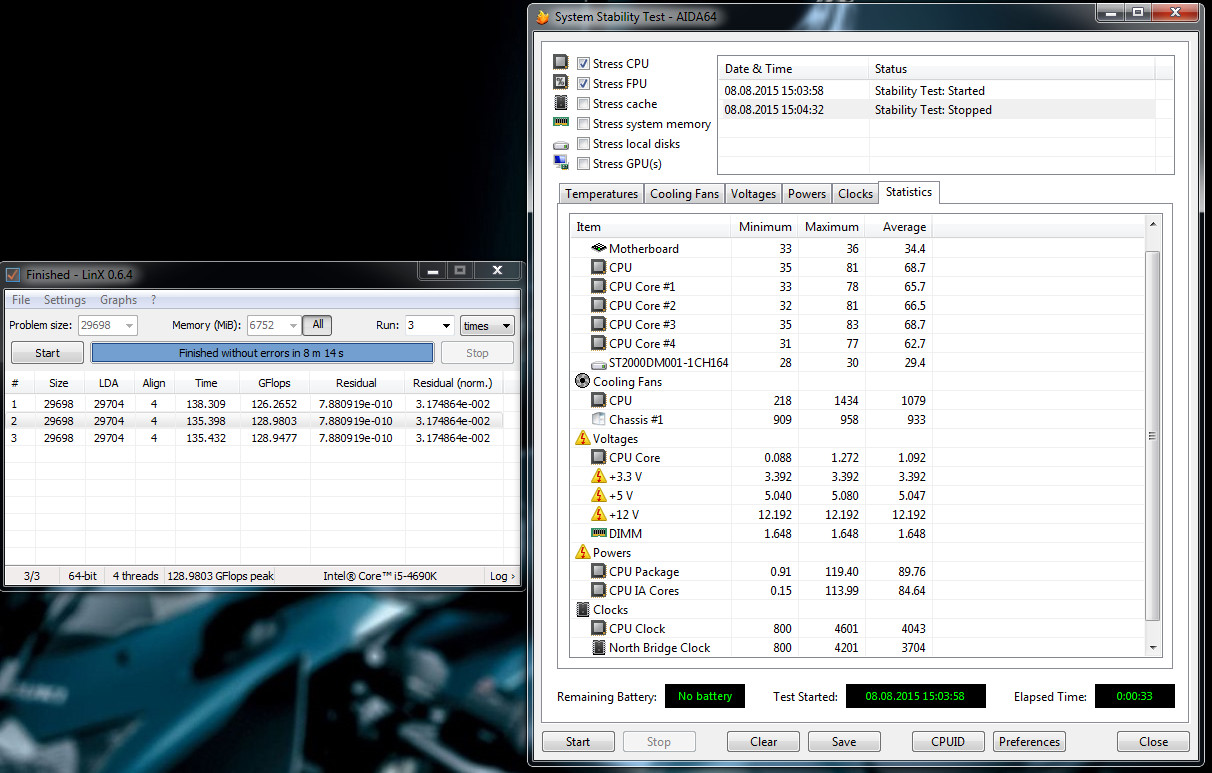Open the ? help menu in LinX
This screenshot has width=1212, height=773.
pyautogui.click(x=153, y=300)
